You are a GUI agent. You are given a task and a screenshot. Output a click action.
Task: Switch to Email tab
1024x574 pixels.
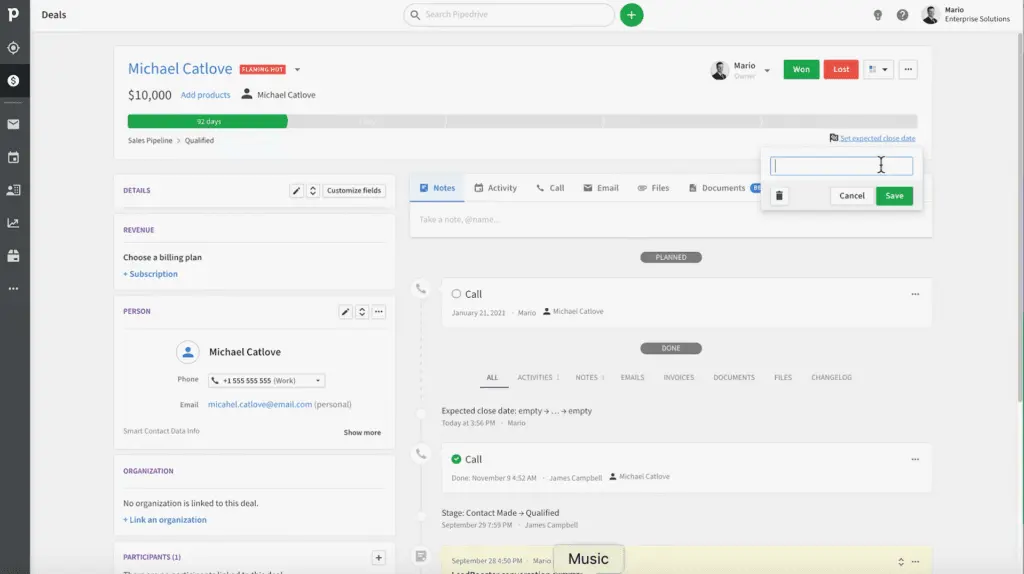[x=600, y=188]
